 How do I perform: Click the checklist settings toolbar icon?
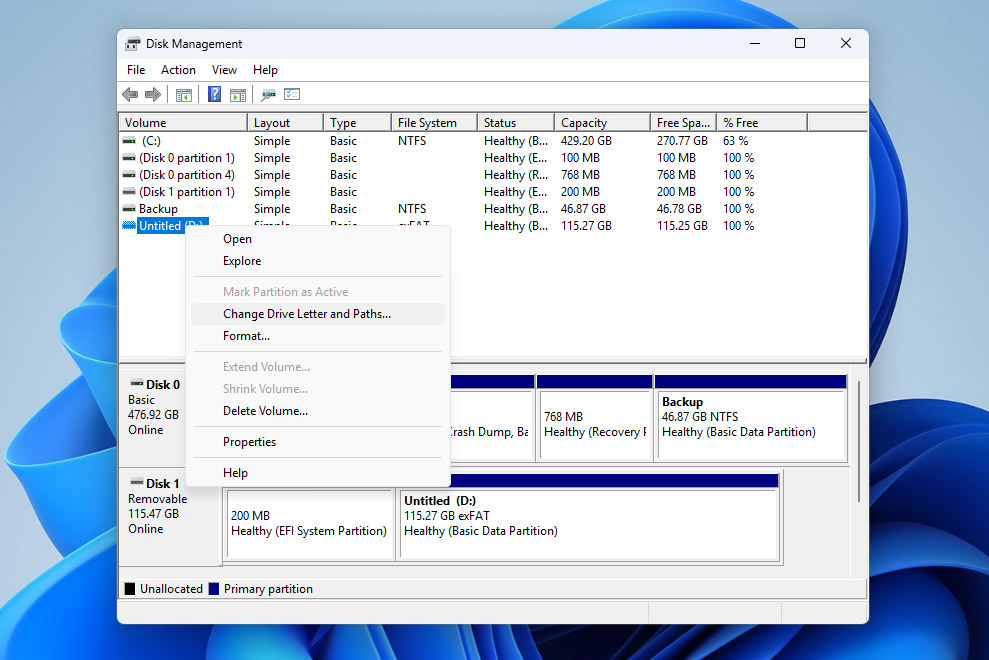click(x=292, y=95)
